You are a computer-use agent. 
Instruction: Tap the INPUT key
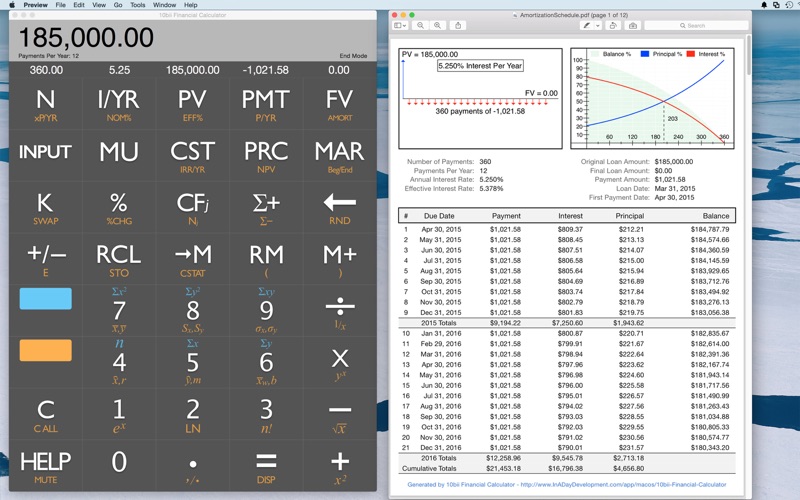point(46,156)
